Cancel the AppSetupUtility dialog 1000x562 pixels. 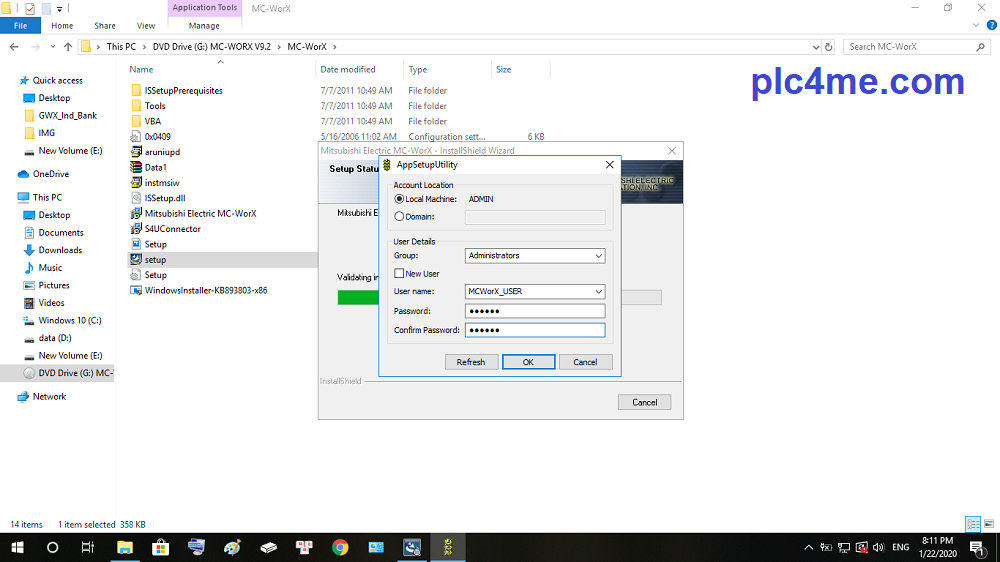tap(585, 362)
